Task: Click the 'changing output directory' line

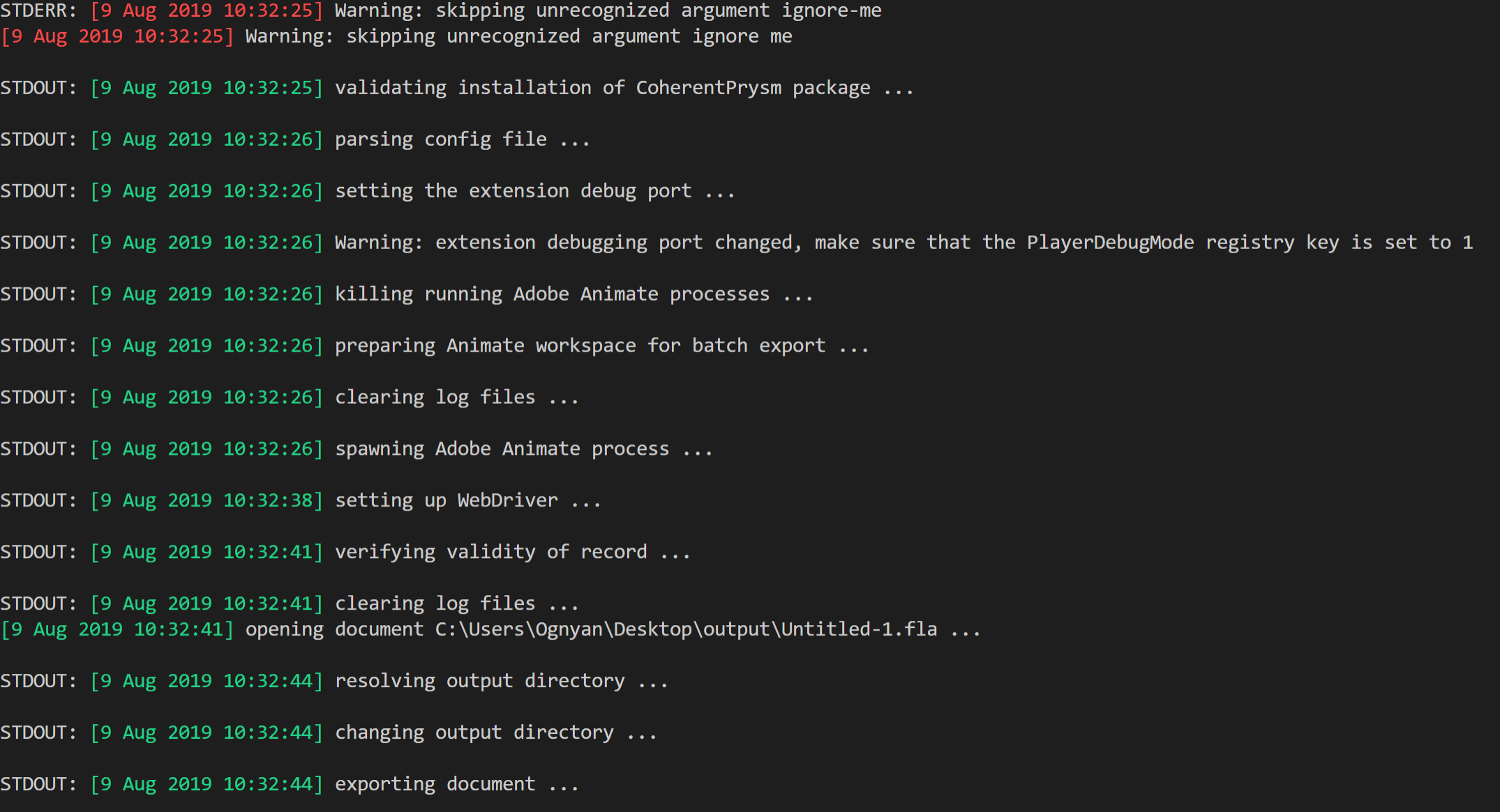Action: tap(329, 732)
